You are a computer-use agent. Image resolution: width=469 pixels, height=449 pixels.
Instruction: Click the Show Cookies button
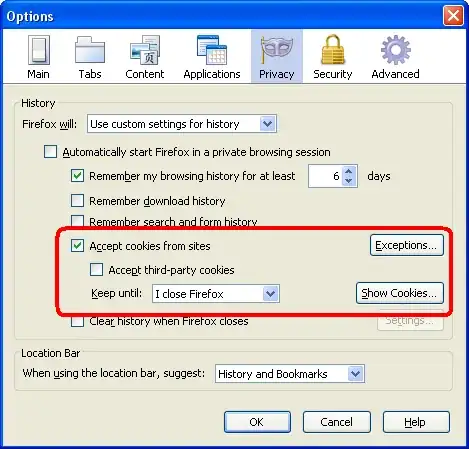click(400, 293)
